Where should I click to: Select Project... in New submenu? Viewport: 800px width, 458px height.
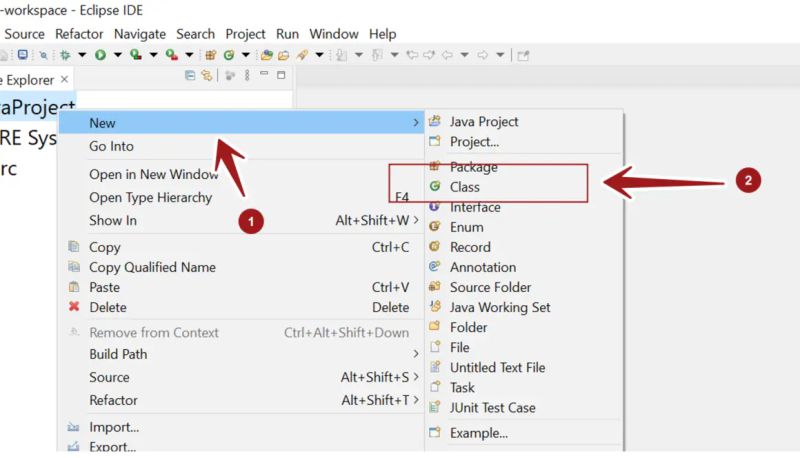[524, 141]
